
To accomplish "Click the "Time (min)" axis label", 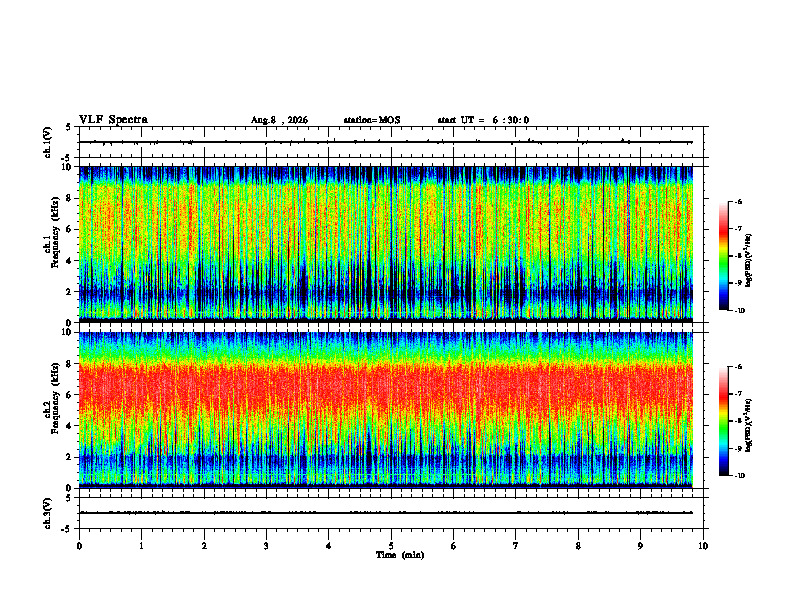I will click(x=400, y=555).
